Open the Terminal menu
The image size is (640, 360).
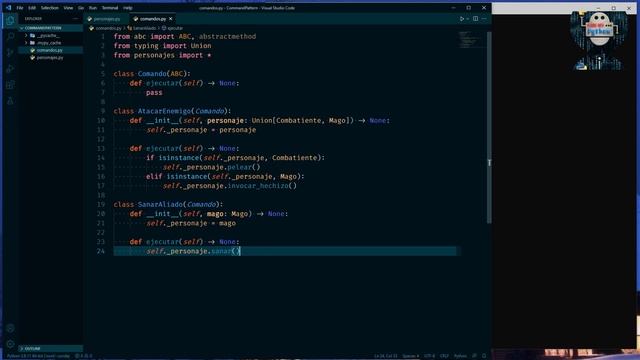pos(110,8)
